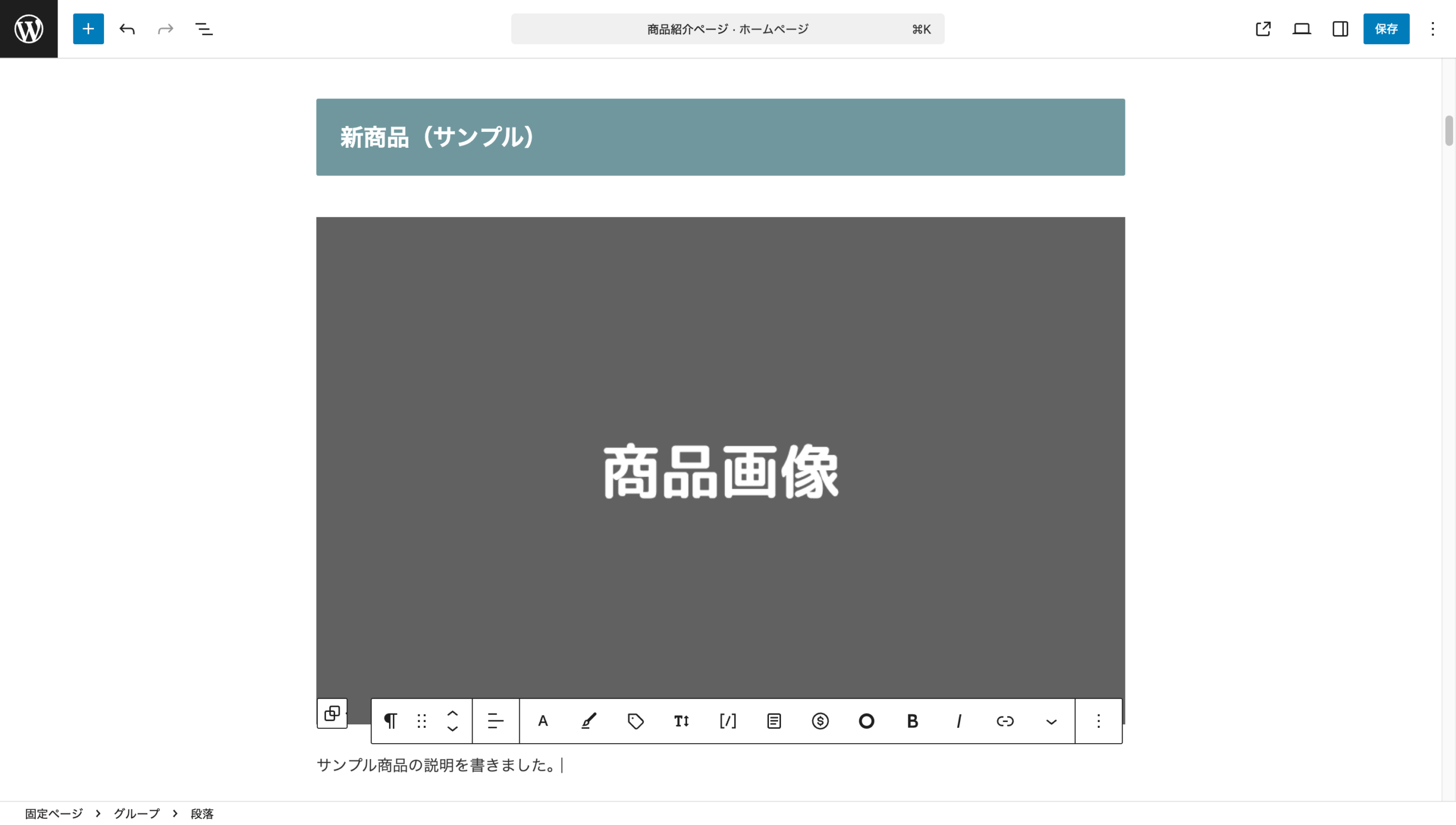
Task: Click the paragraph block type icon
Action: click(x=390, y=721)
